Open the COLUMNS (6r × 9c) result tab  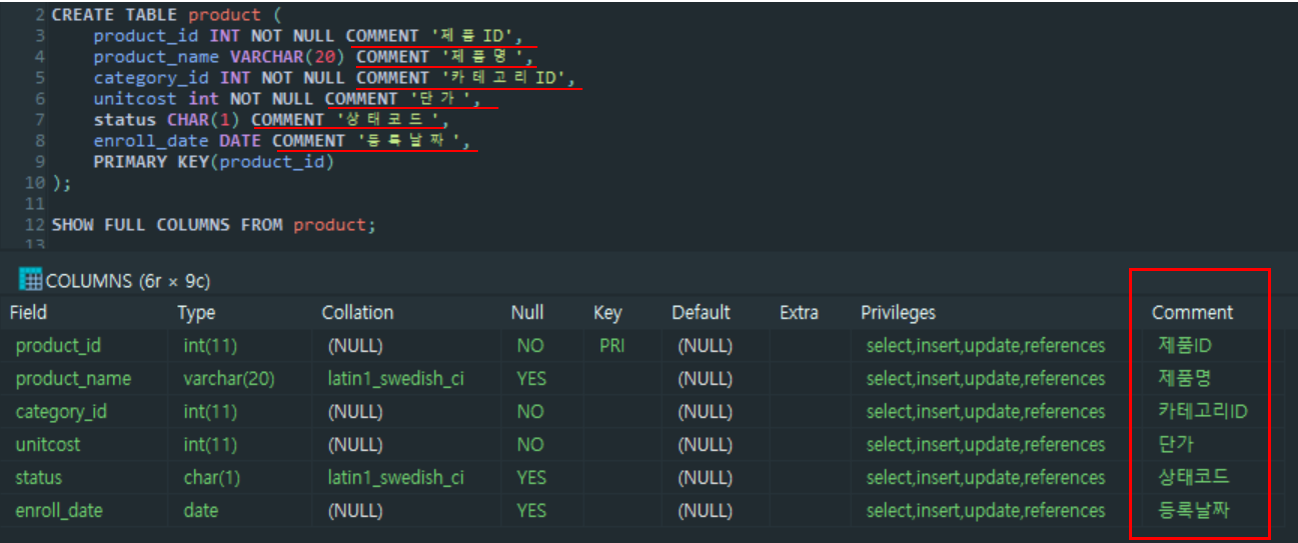[114, 281]
